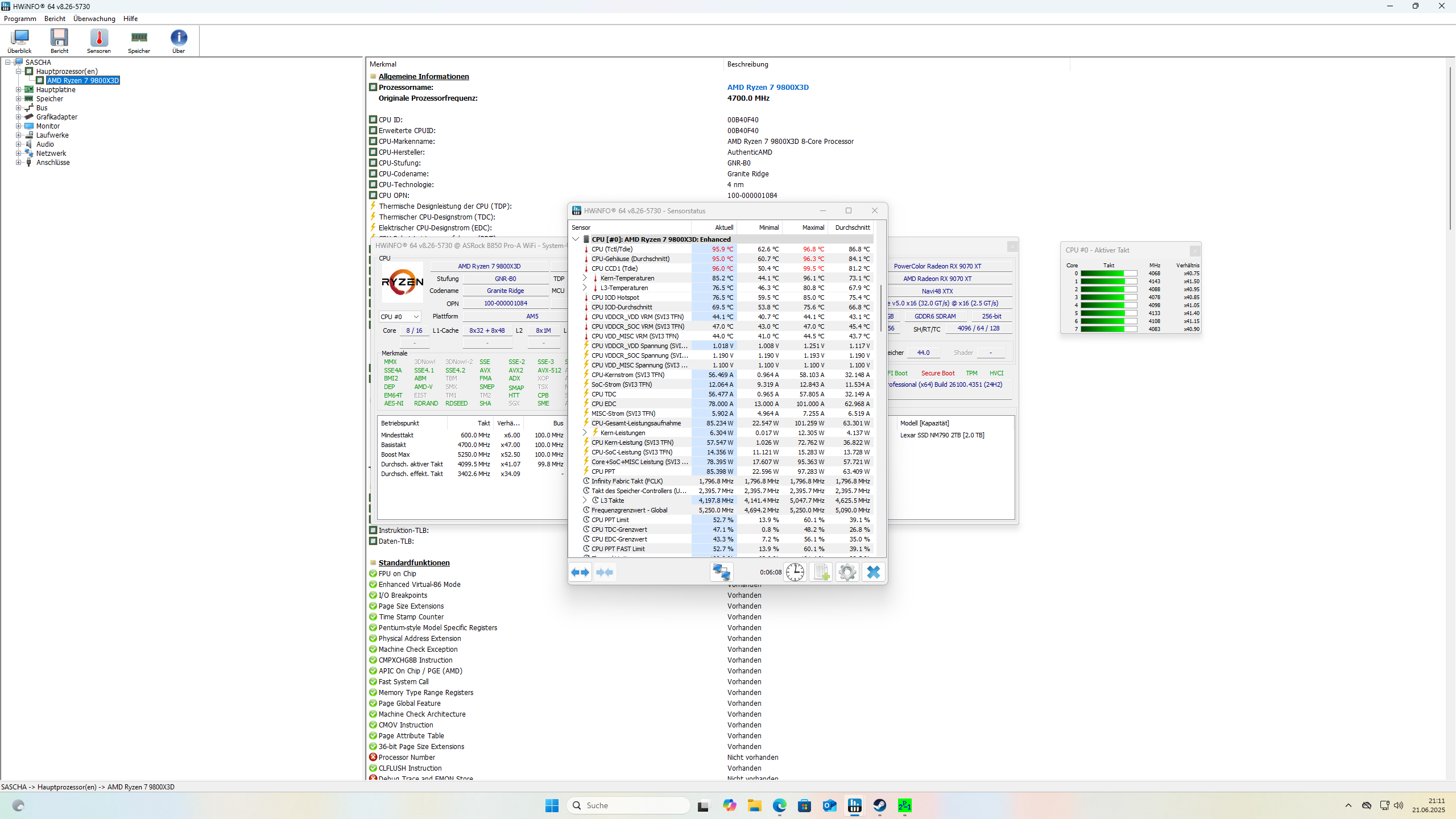Open Steam from the taskbar
The width and height of the screenshot is (1456, 819).
click(x=879, y=805)
